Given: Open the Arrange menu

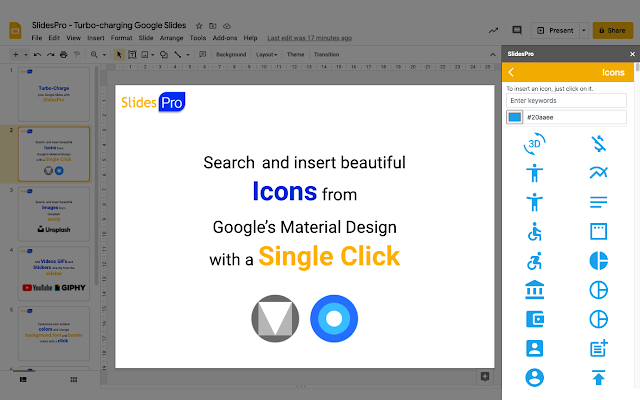Looking at the screenshot, I should (171, 38).
